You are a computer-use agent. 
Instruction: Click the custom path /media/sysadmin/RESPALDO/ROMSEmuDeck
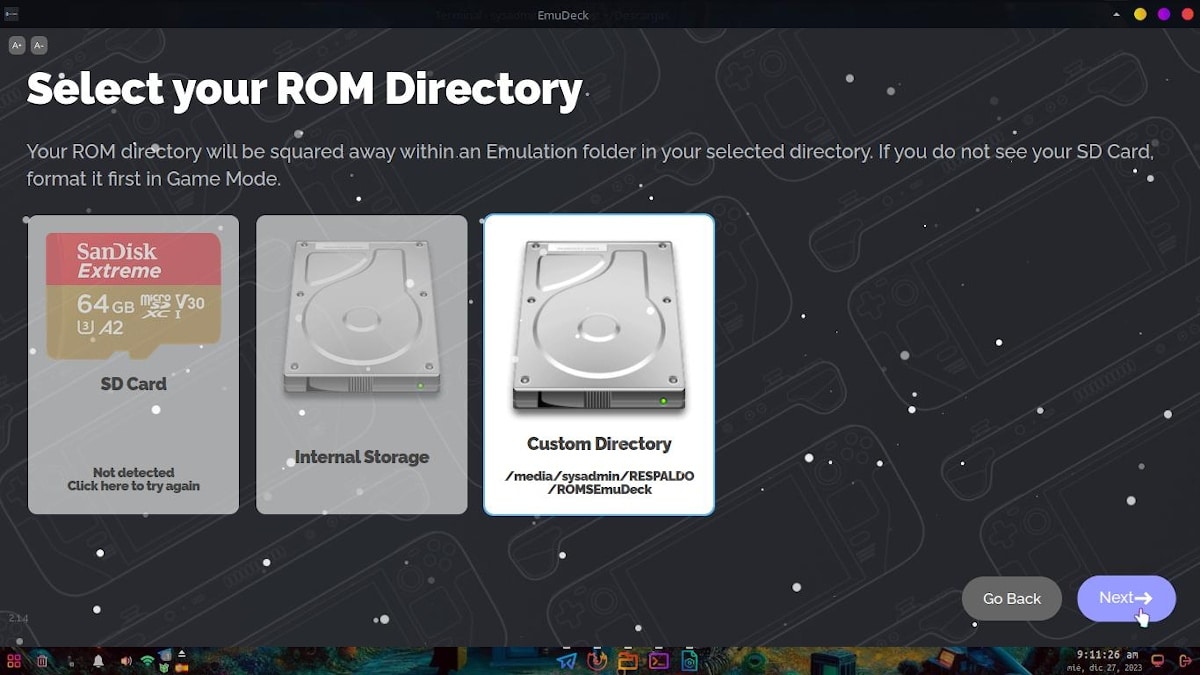pyautogui.click(x=599, y=483)
